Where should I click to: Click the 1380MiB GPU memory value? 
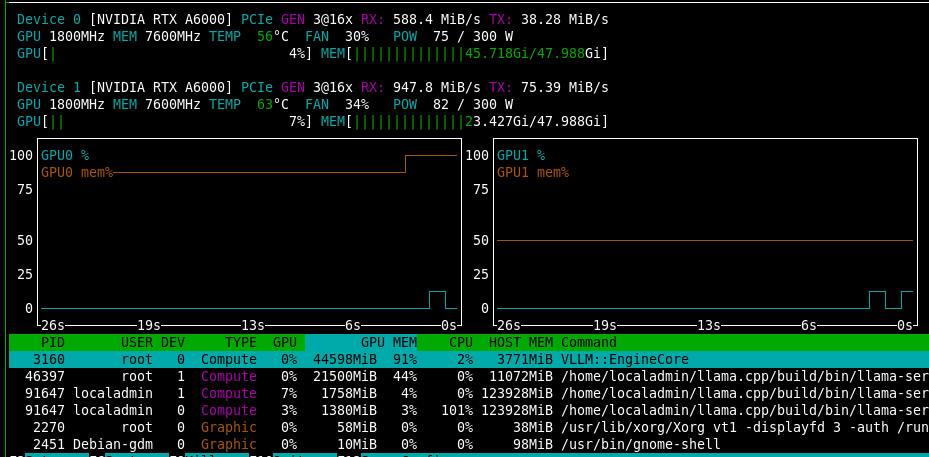pos(349,410)
